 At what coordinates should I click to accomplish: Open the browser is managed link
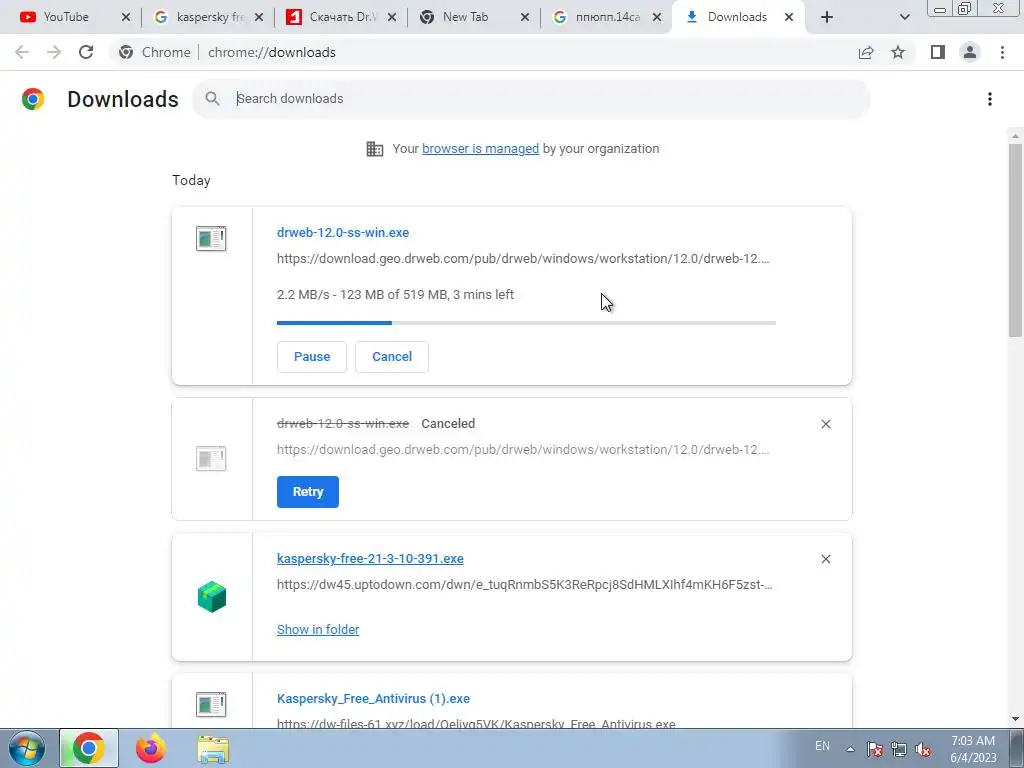pyautogui.click(x=481, y=149)
